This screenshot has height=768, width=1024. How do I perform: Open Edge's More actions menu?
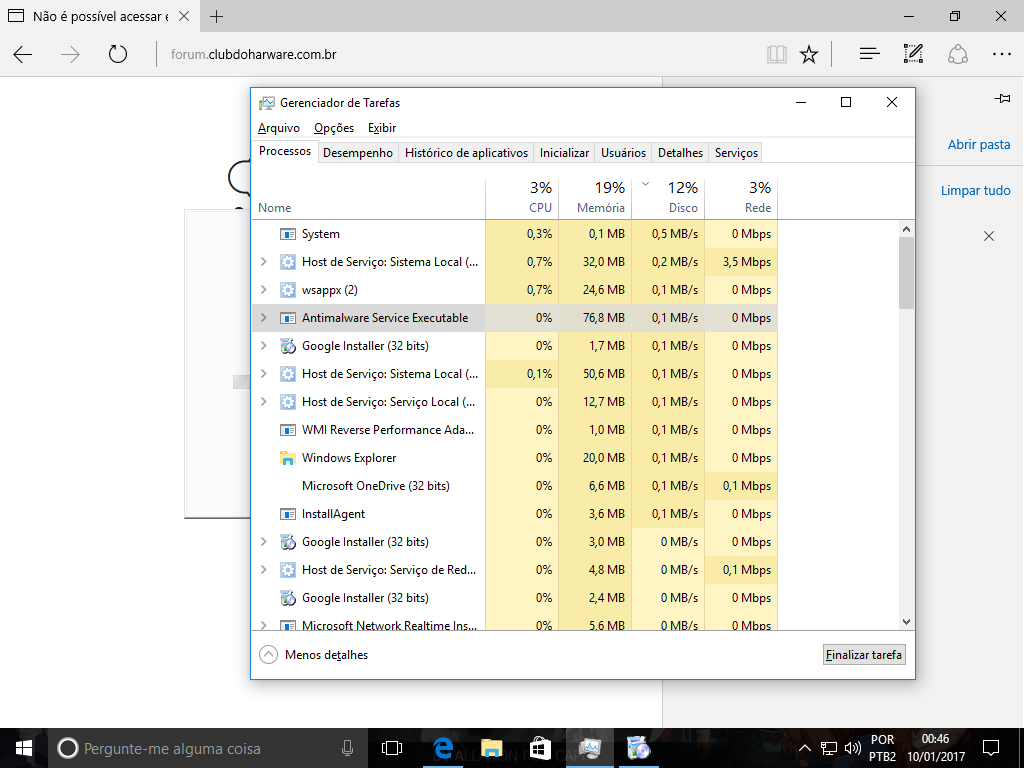(1002, 54)
